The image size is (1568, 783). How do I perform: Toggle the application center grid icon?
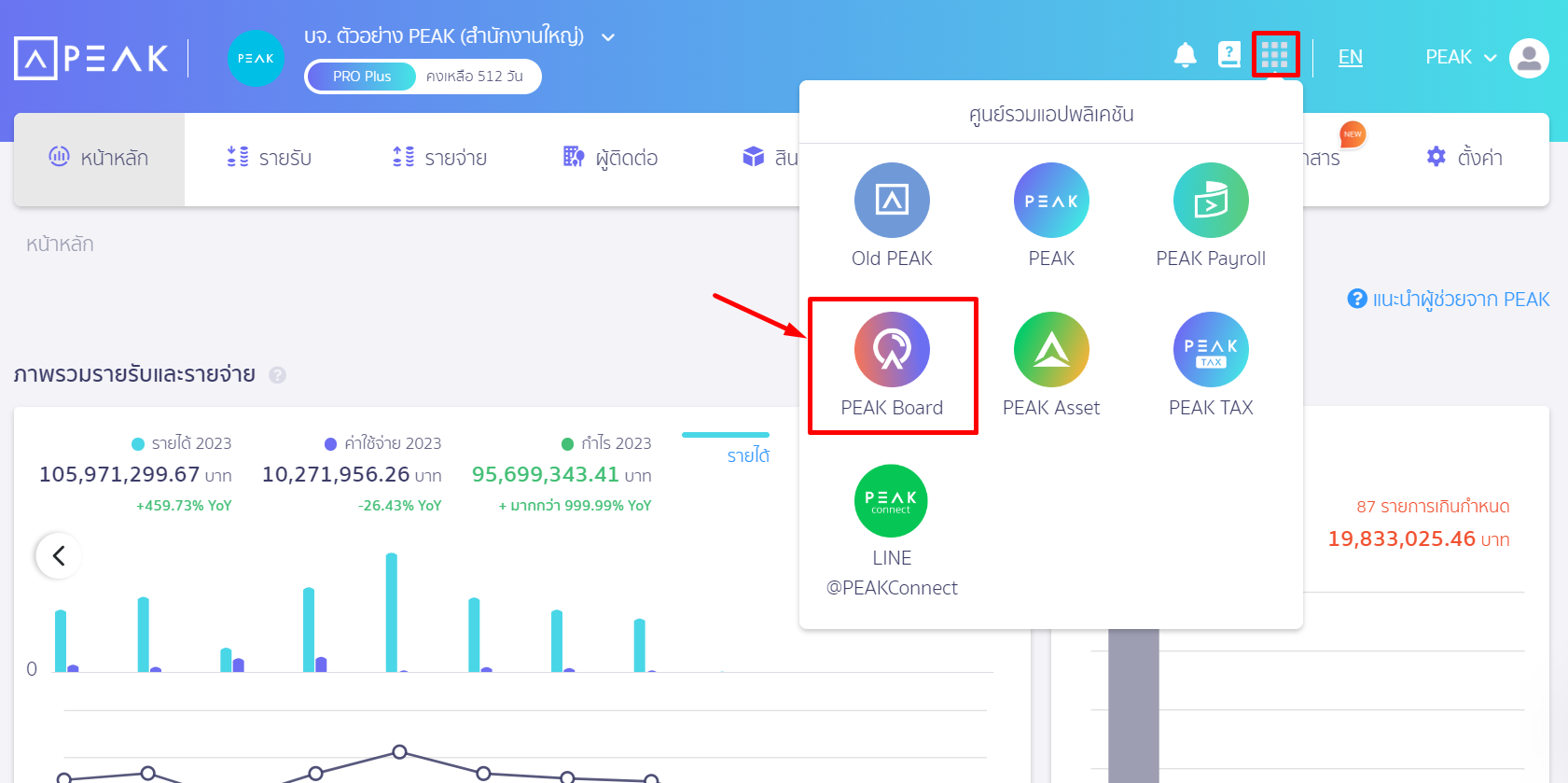[x=1274, y=55]
